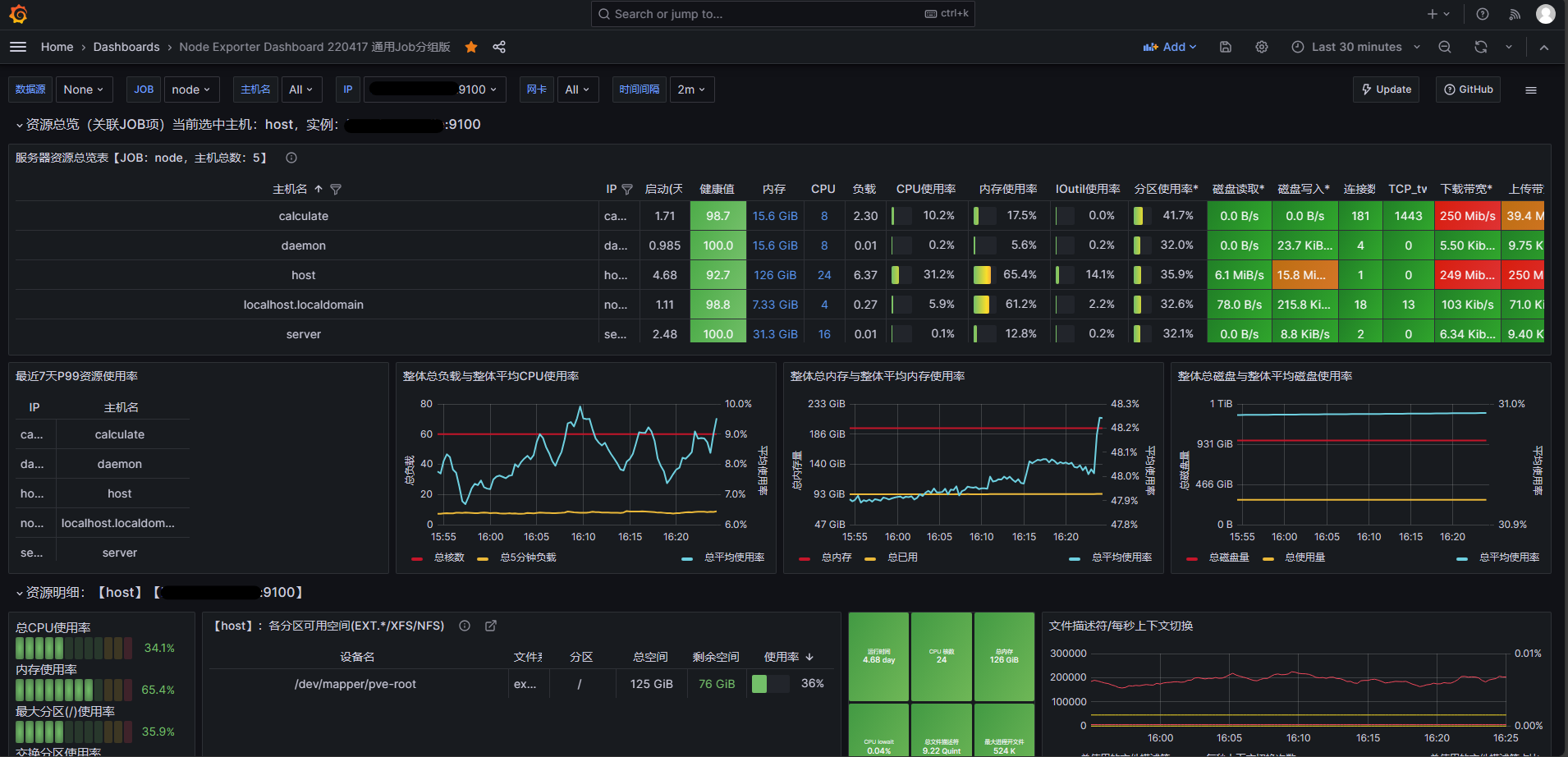Open dashboard settings gear icon
The width and height of the screenshot is (1568, 757).
[1262, 47]
